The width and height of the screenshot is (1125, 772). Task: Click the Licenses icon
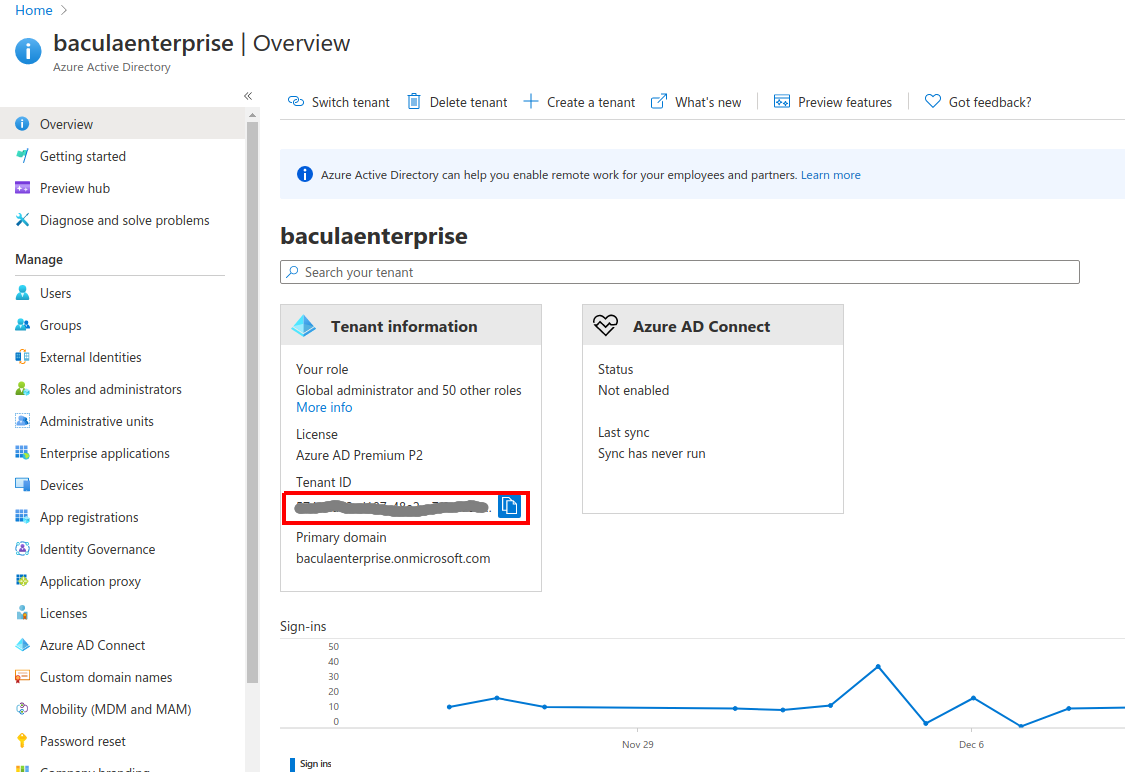coord(22,613)
